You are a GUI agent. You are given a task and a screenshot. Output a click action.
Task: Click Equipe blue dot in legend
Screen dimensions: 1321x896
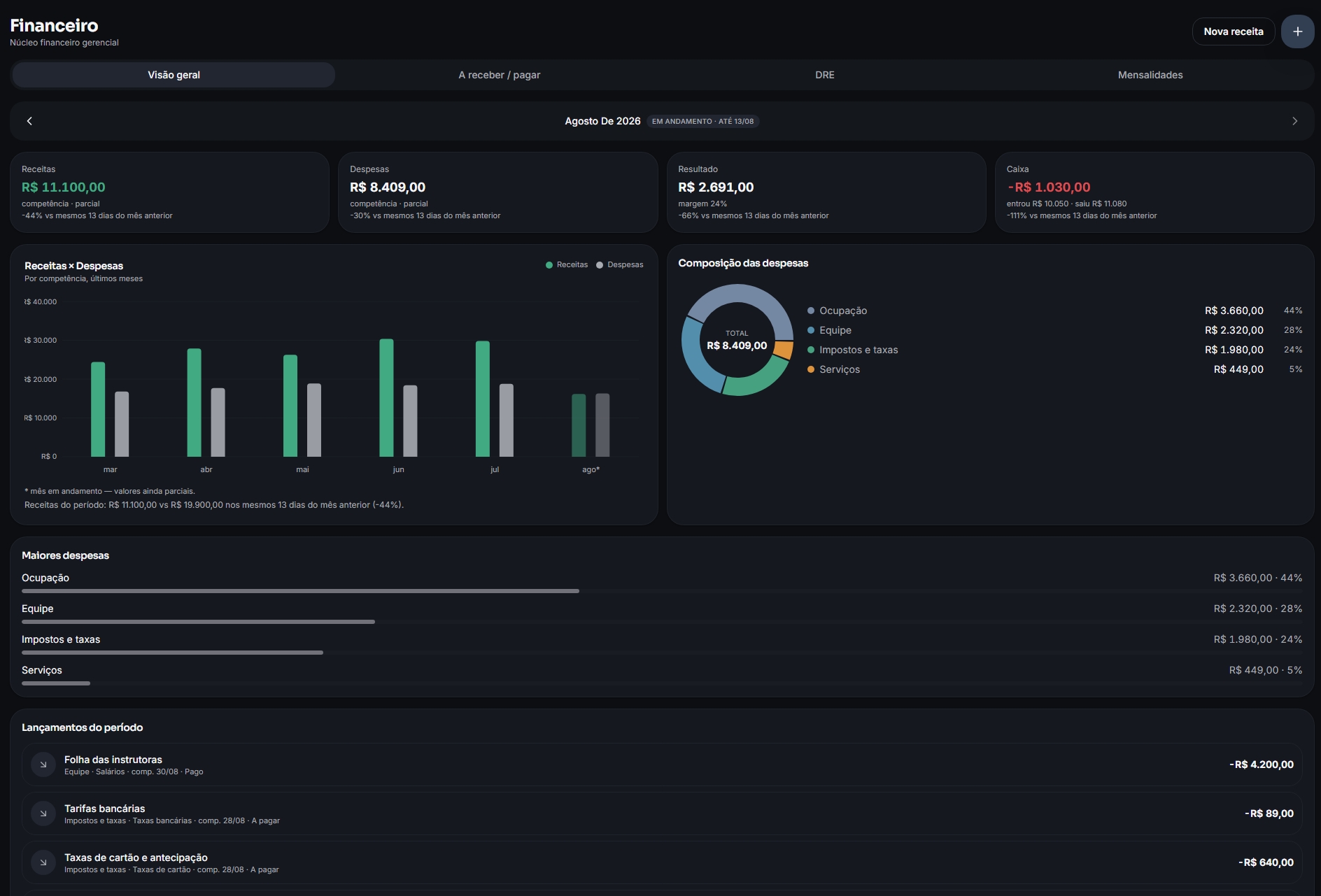(811, 330)
